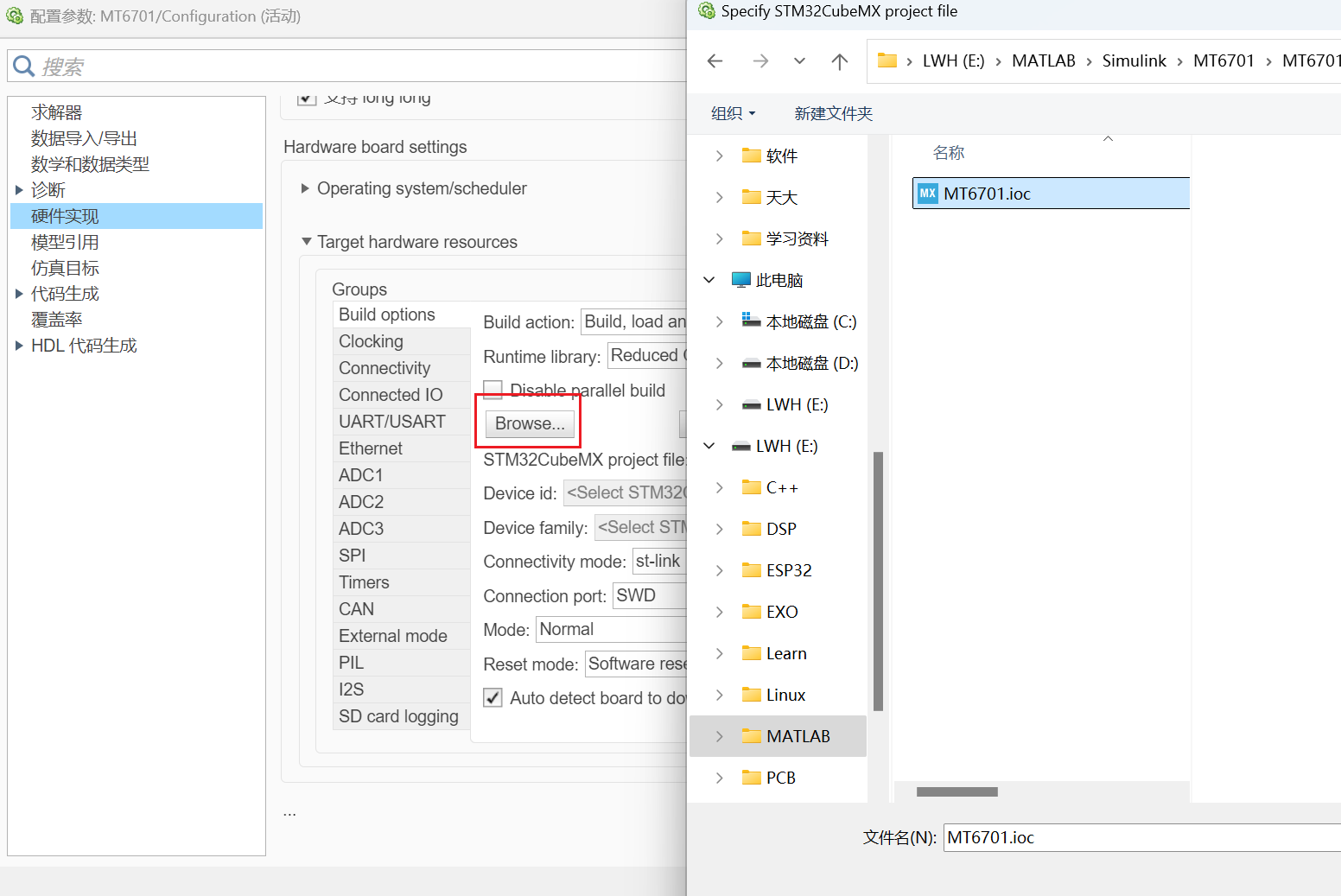This screenshot has width=1341, height=896.
Task: Open the Mode dropdown showing Normal
Action: (x=611, y=629)
